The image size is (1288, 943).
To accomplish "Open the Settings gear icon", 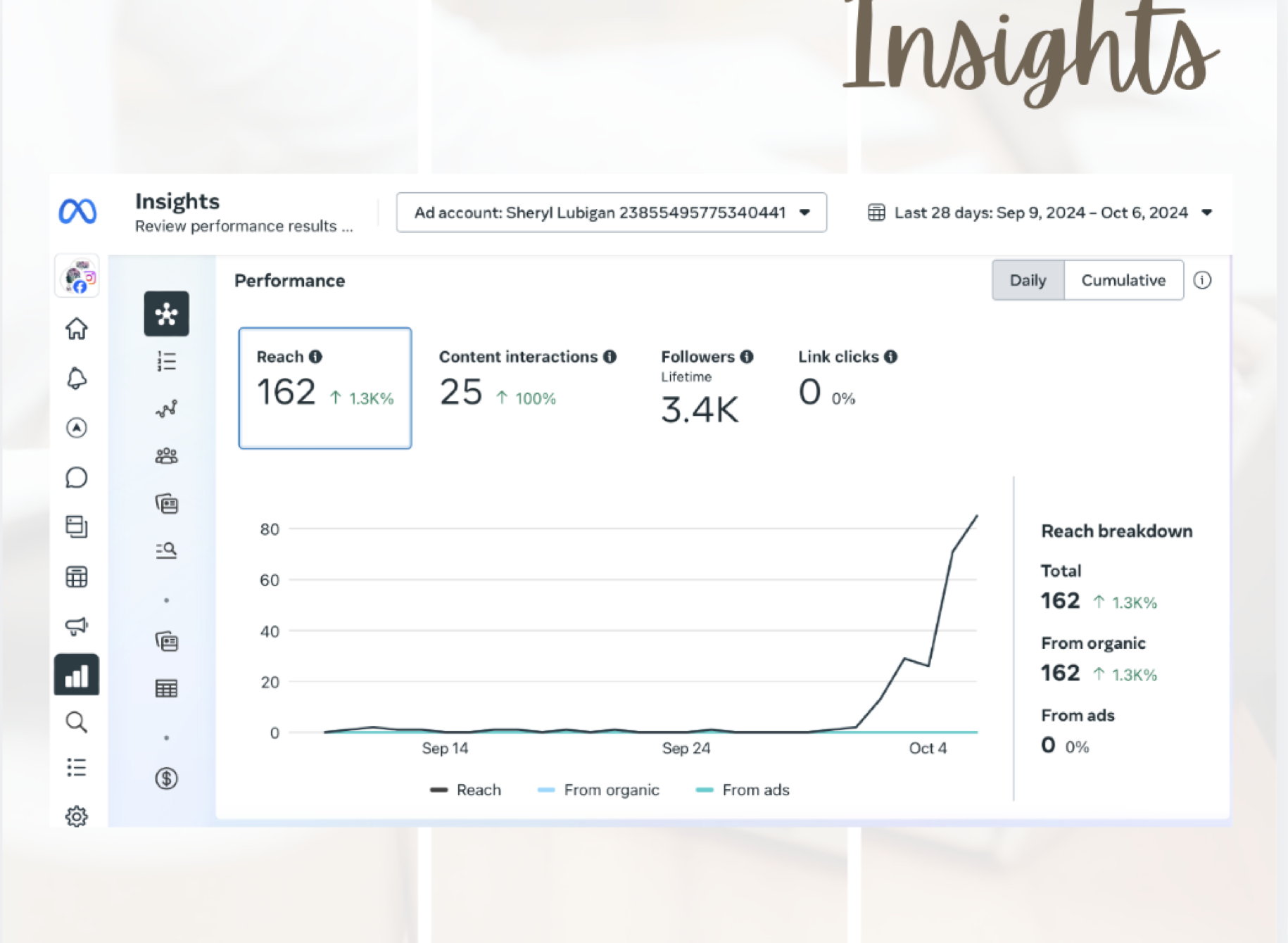I will coord(77,816).
